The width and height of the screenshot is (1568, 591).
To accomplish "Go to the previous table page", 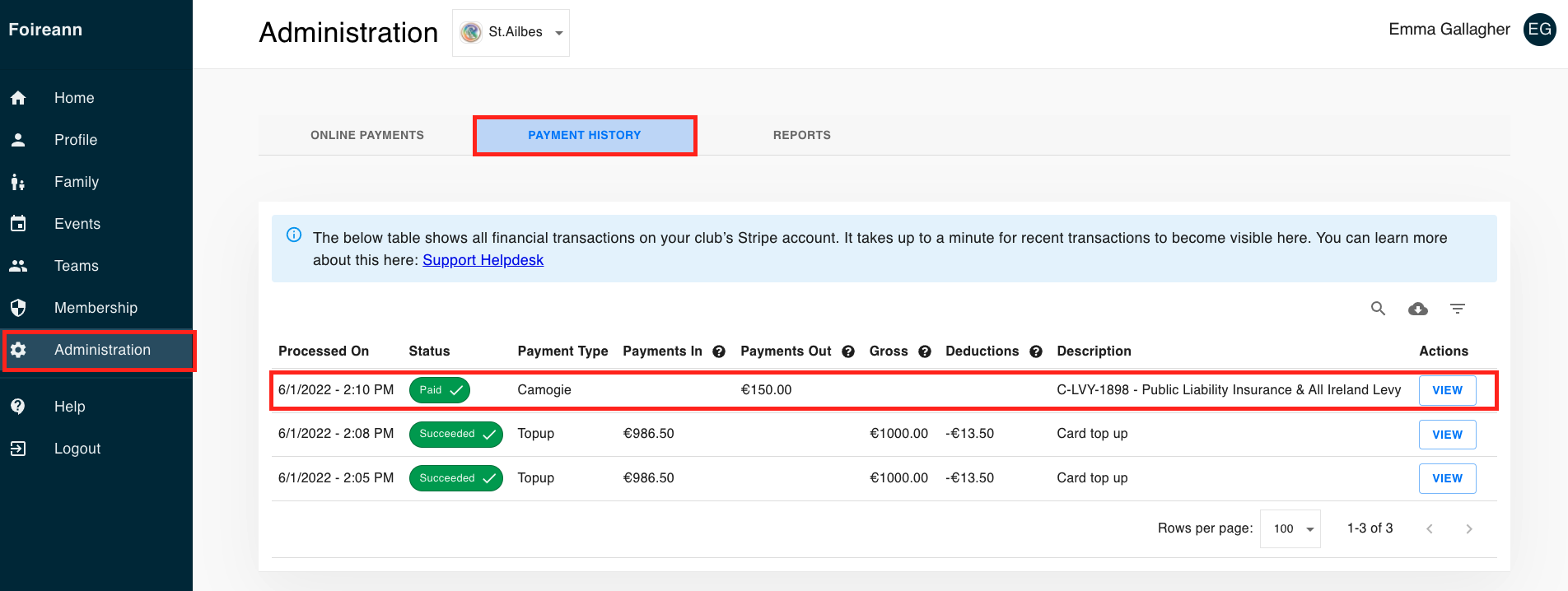I will [1430, 528].
